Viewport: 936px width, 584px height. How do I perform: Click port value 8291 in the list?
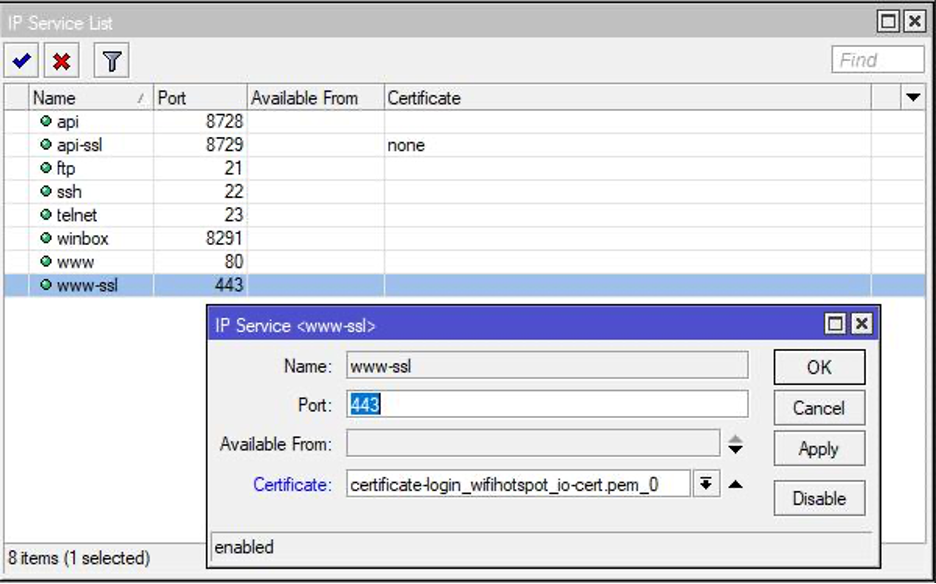(224, 238)
